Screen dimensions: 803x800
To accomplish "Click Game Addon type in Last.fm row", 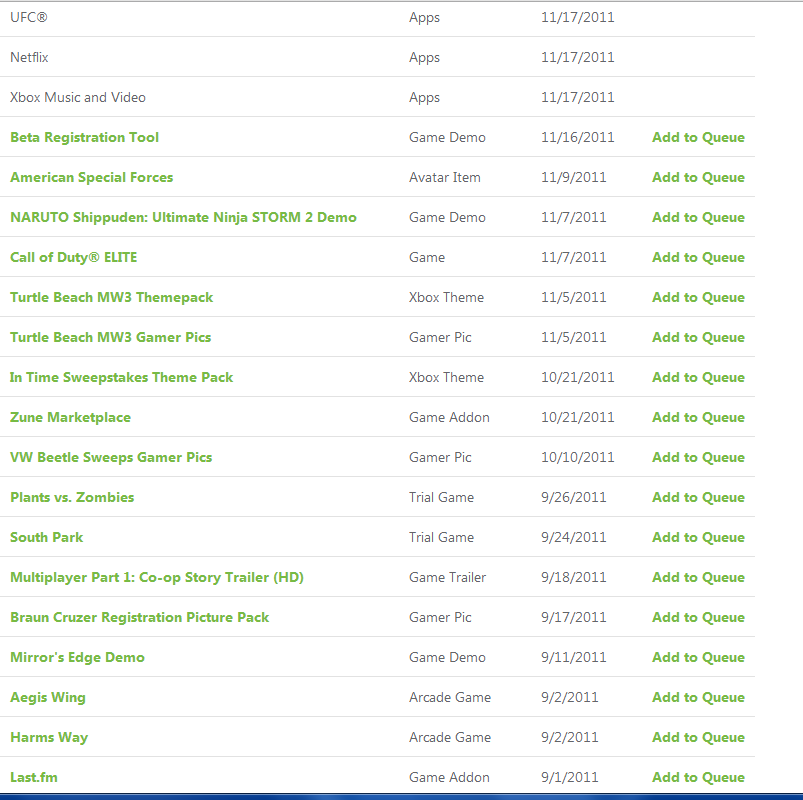I will (x=450, y=777).
